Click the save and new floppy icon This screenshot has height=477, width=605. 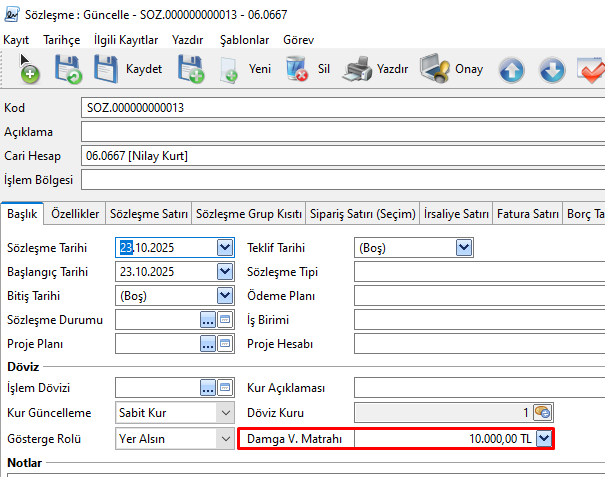(x=190, y=69)
